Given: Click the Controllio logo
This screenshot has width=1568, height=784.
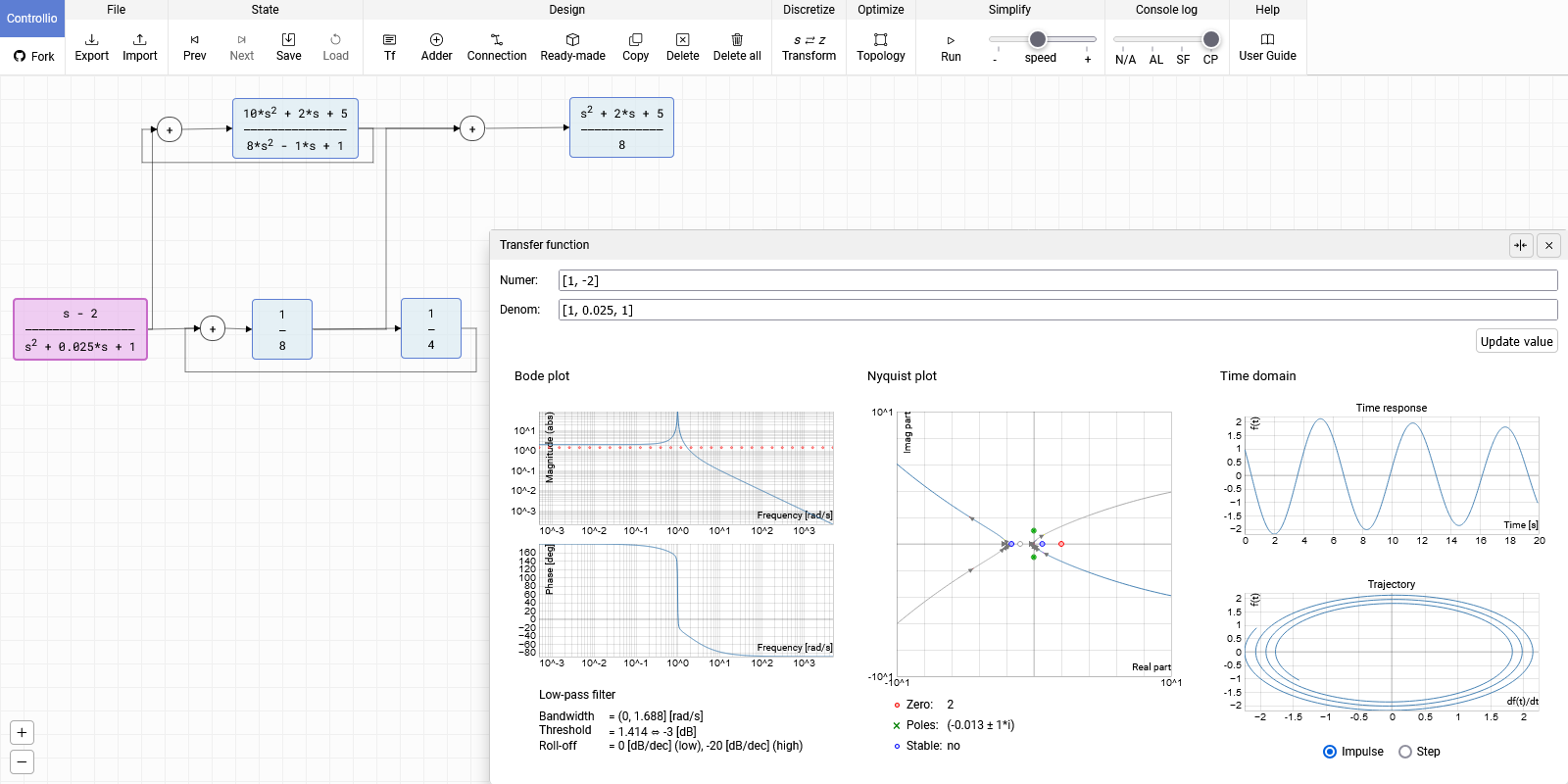Looking at the screenshot, I should tap(32, 19).
